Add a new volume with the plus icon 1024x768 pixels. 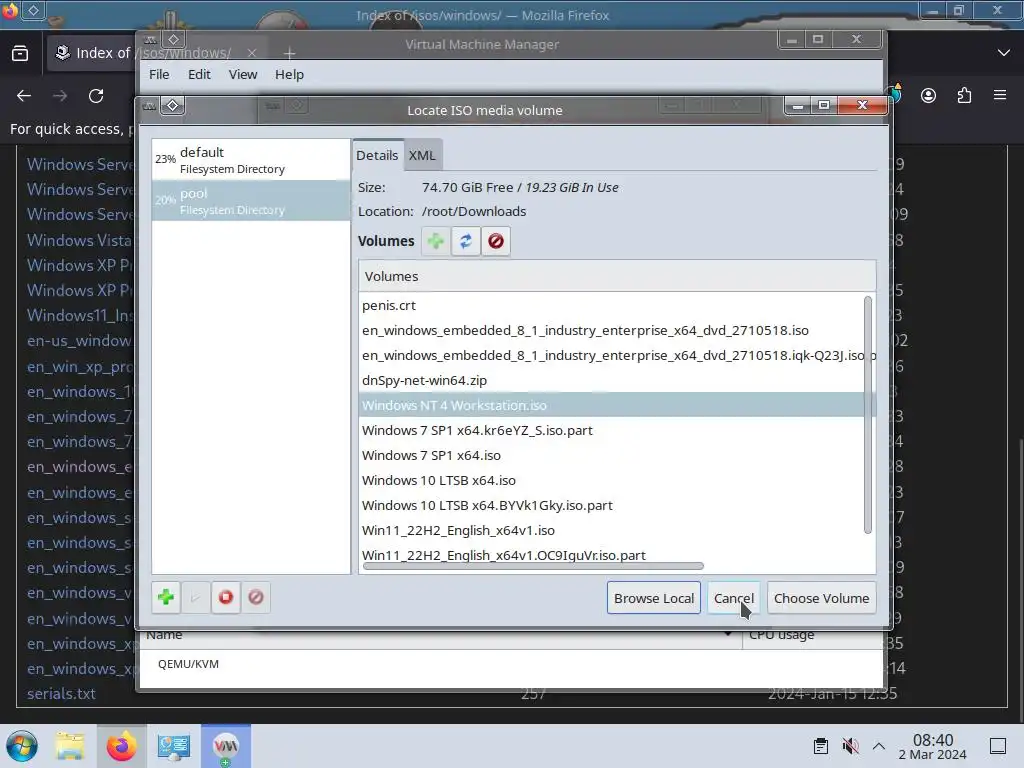point(436,241)
